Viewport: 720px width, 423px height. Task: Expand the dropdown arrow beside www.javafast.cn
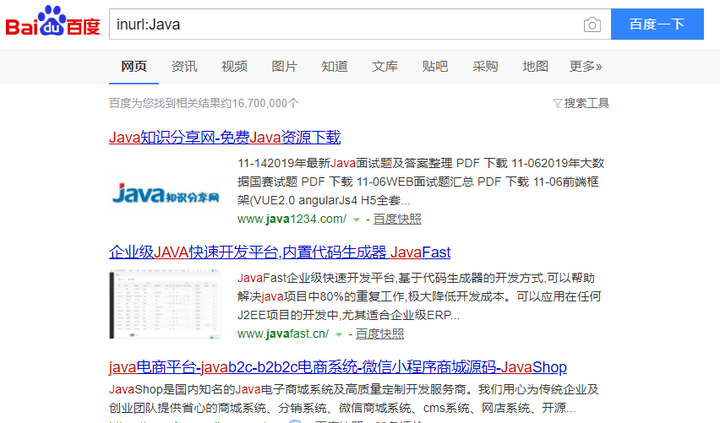339,335
